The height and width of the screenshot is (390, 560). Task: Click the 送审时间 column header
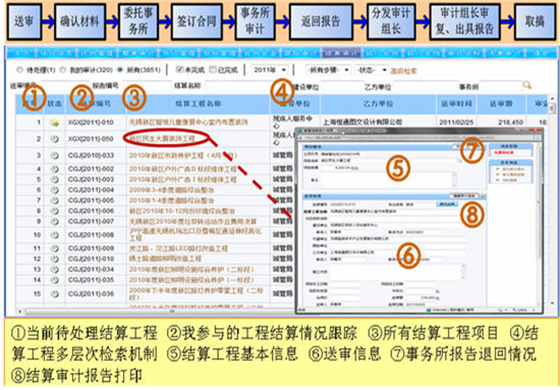(456, 104)
